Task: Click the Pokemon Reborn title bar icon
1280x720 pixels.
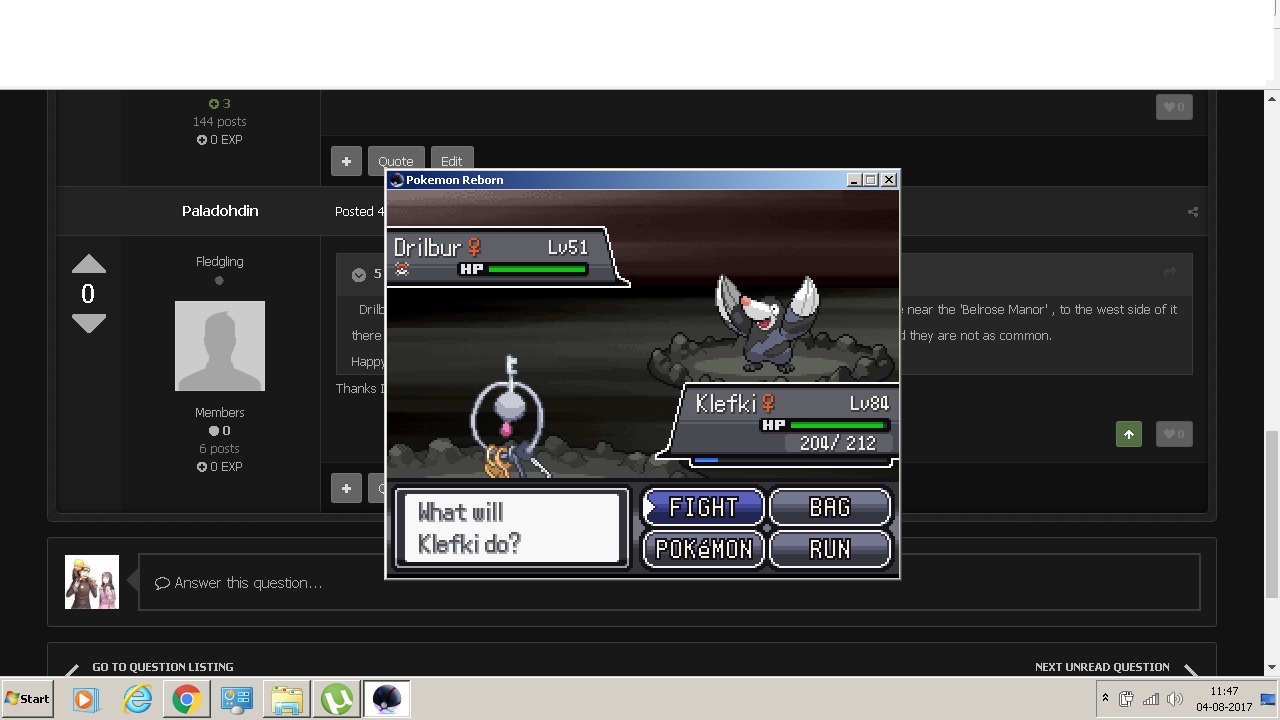Action: [397, 180]
